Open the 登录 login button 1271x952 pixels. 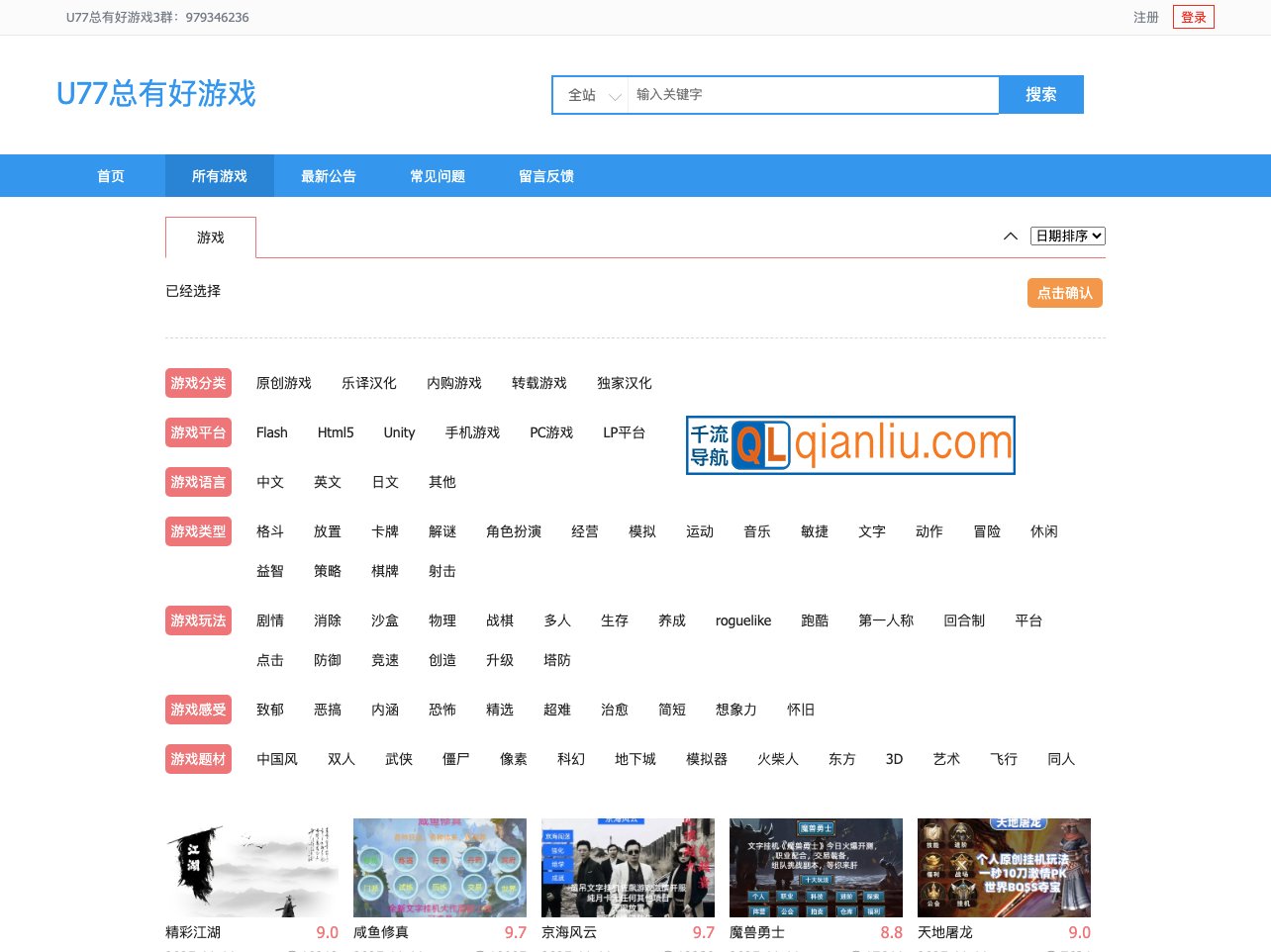[x=1193, y=17]
